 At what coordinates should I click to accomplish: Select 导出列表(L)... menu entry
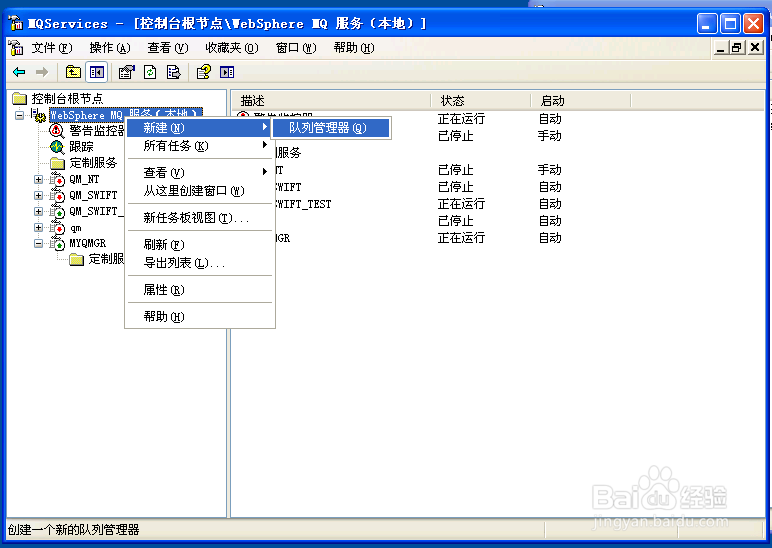[x=198, y=263]
